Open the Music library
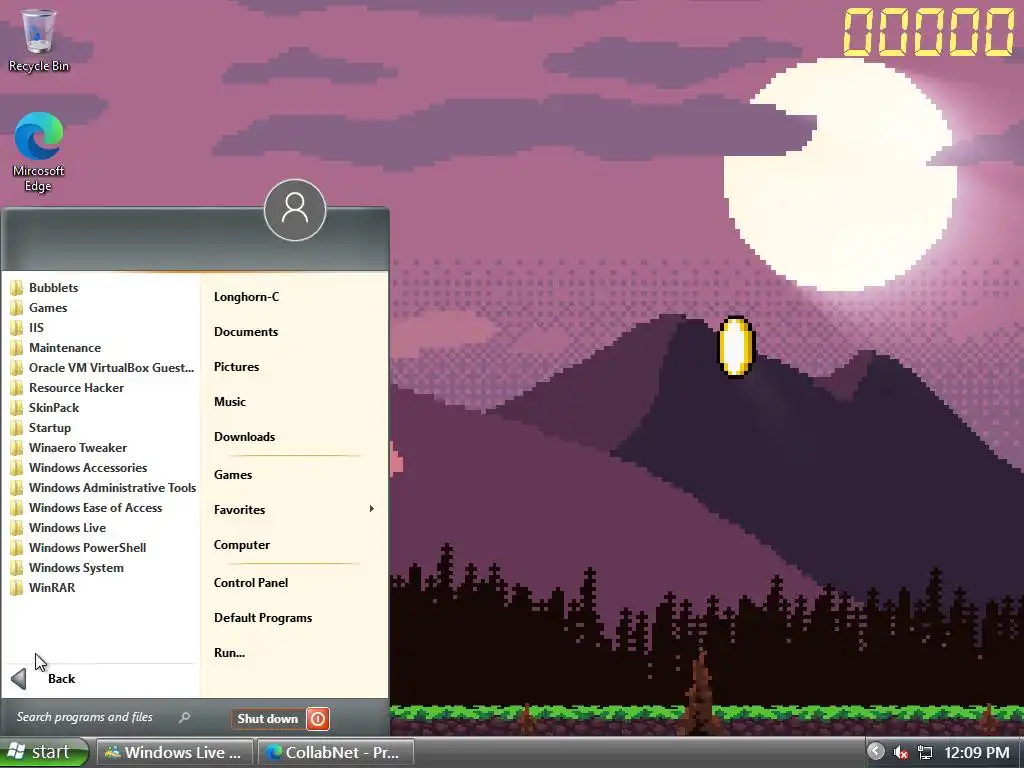 click(x=230, y=402)
